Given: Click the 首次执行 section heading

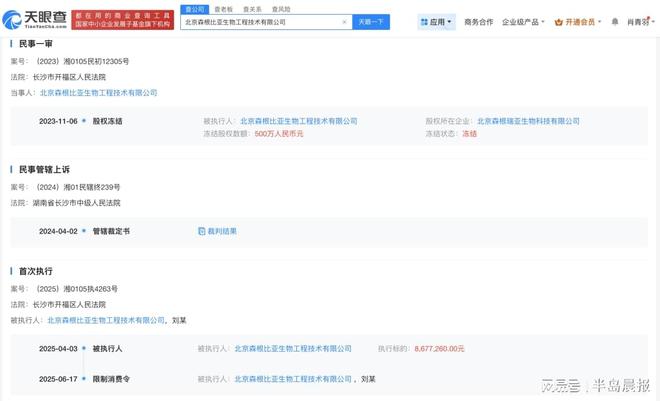Looking at the screenshot, I should (36, 271).
